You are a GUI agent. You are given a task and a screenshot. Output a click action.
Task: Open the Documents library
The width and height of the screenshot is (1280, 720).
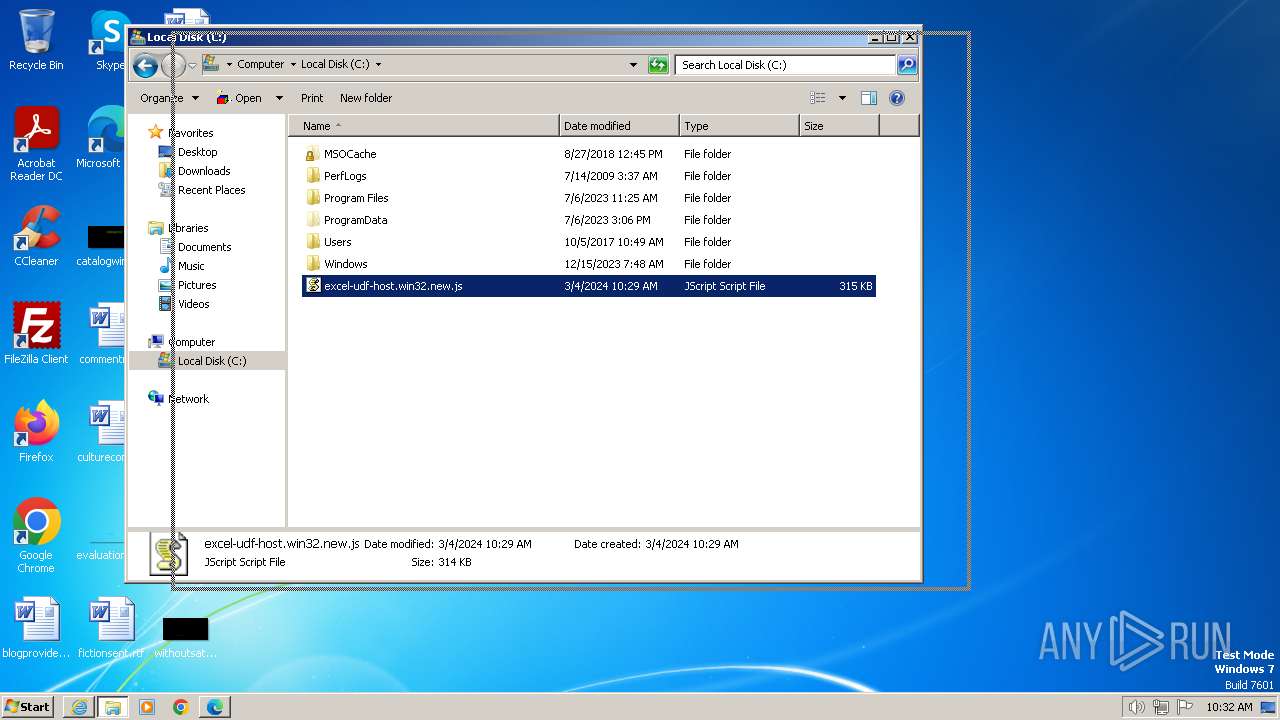(204, 247)
